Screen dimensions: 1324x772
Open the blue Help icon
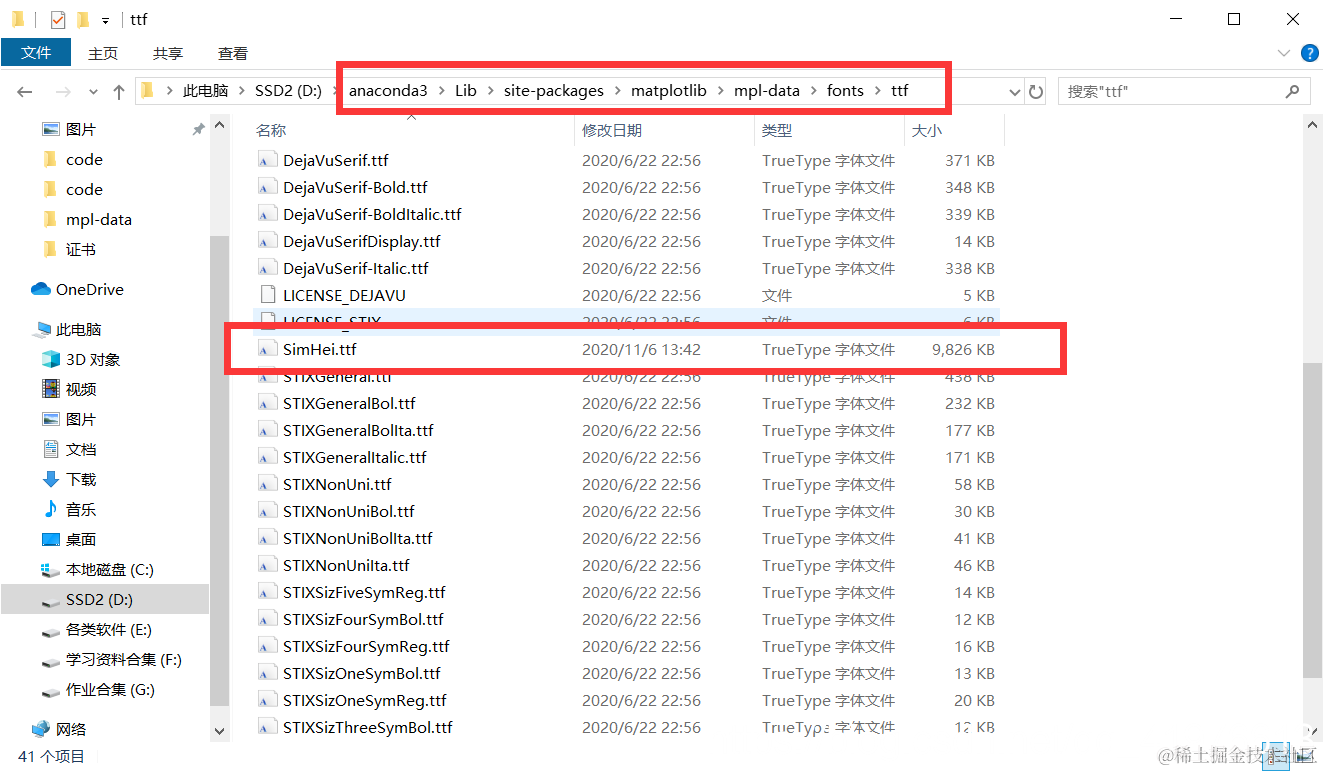pos(1309,53)
